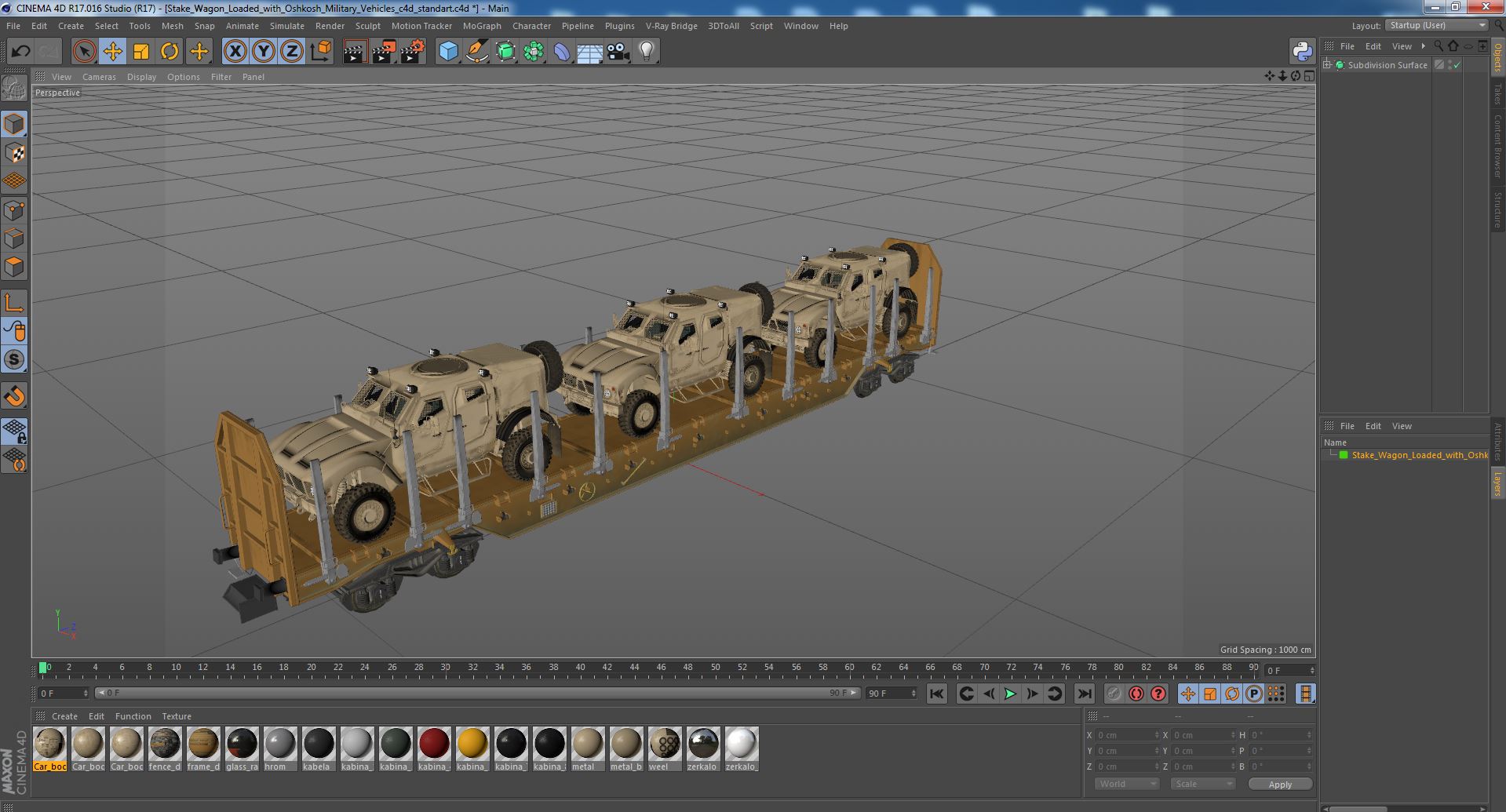Screen dimensions: 1506x812
Task: Click frame 30 on the timeline
Action: [x=445, y=668]
